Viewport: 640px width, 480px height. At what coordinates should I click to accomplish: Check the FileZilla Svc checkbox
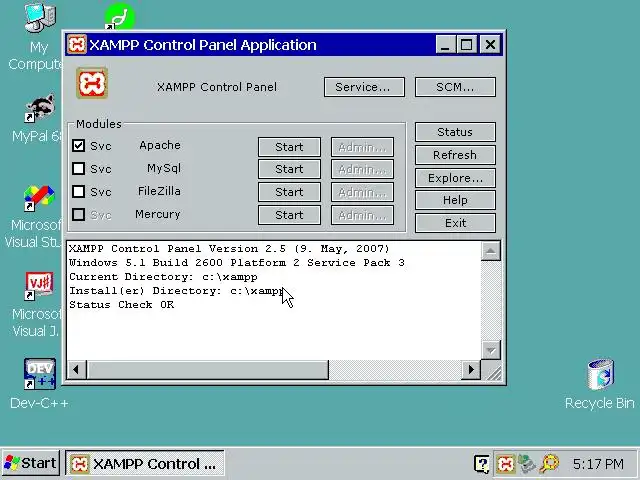78,191
